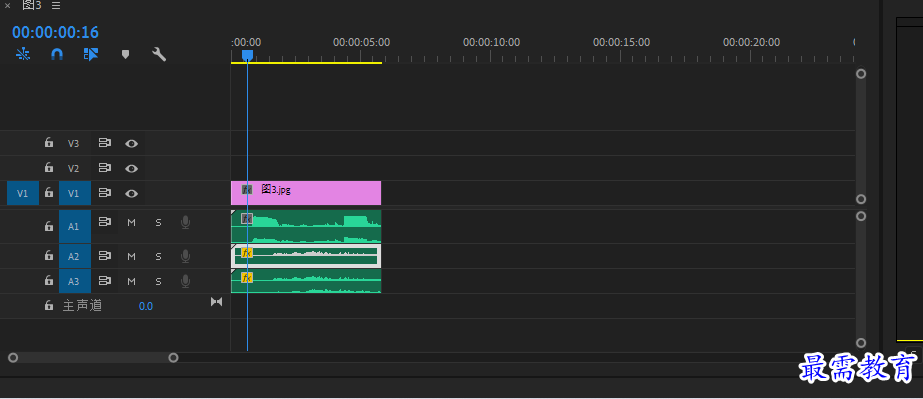Toggle lock on 主声道 master track
Screen dimensions: 923x399
coord(49,306)
